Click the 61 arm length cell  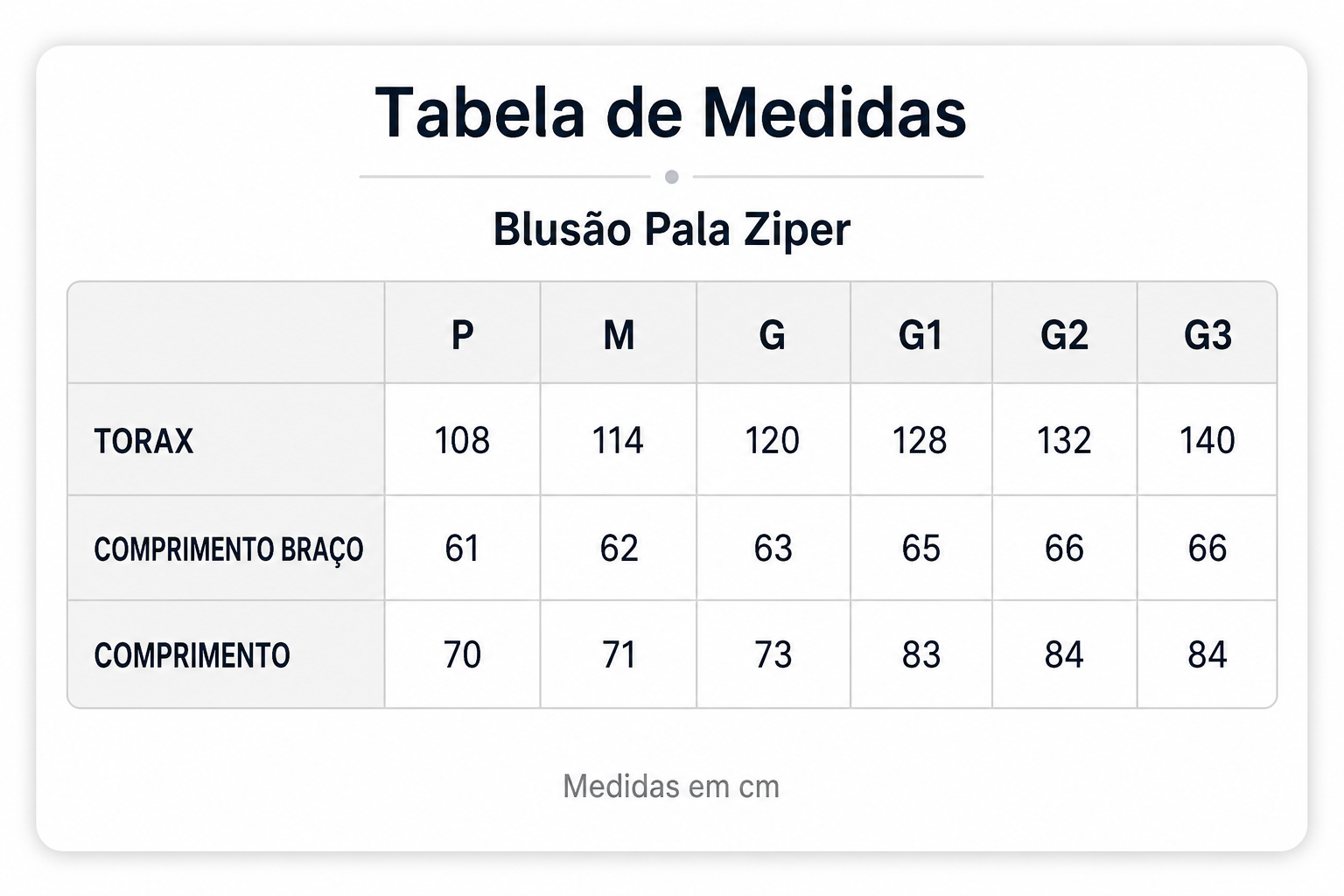[462, 548]
